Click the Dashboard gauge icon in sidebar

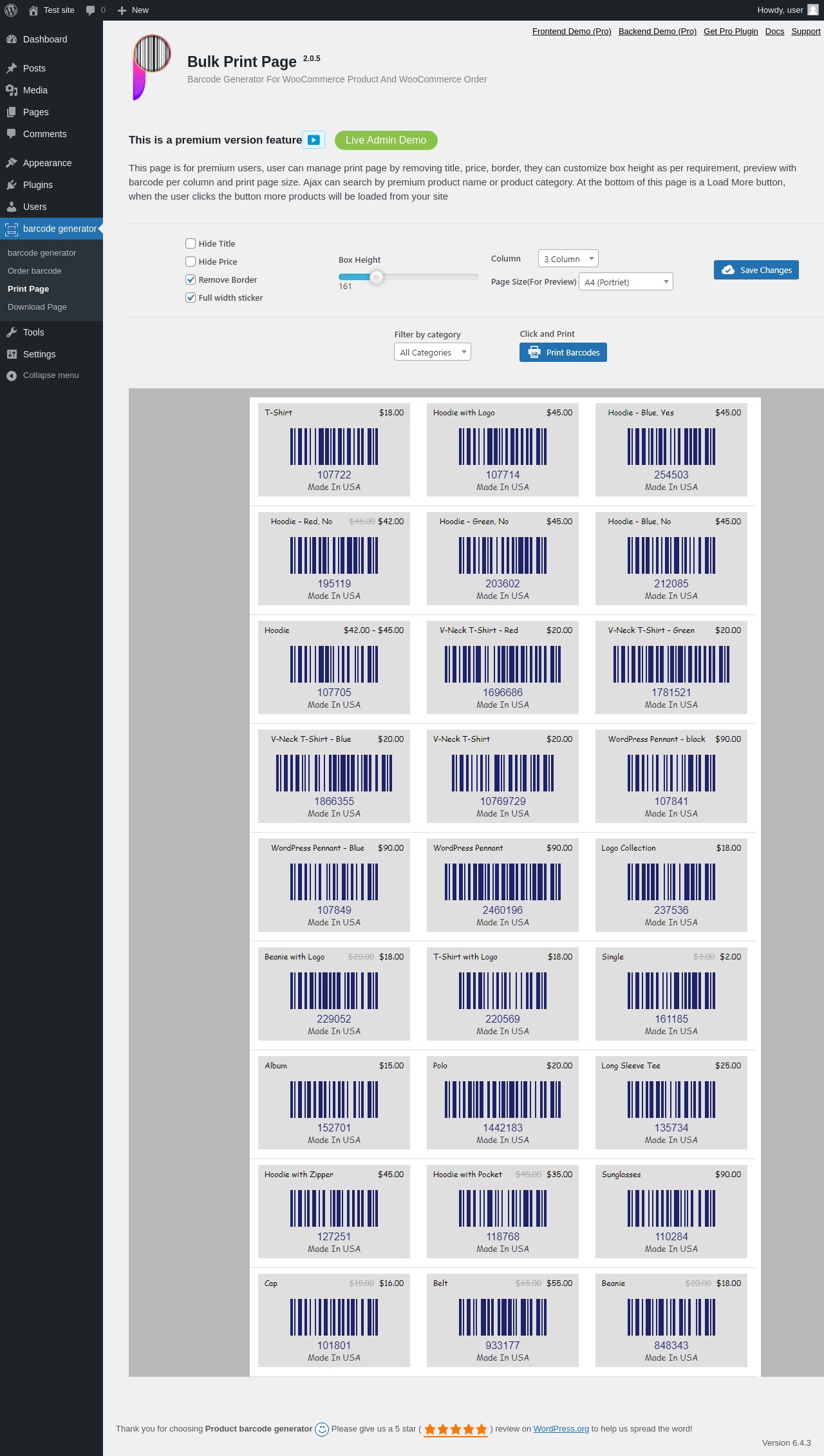tap(12, 39)
